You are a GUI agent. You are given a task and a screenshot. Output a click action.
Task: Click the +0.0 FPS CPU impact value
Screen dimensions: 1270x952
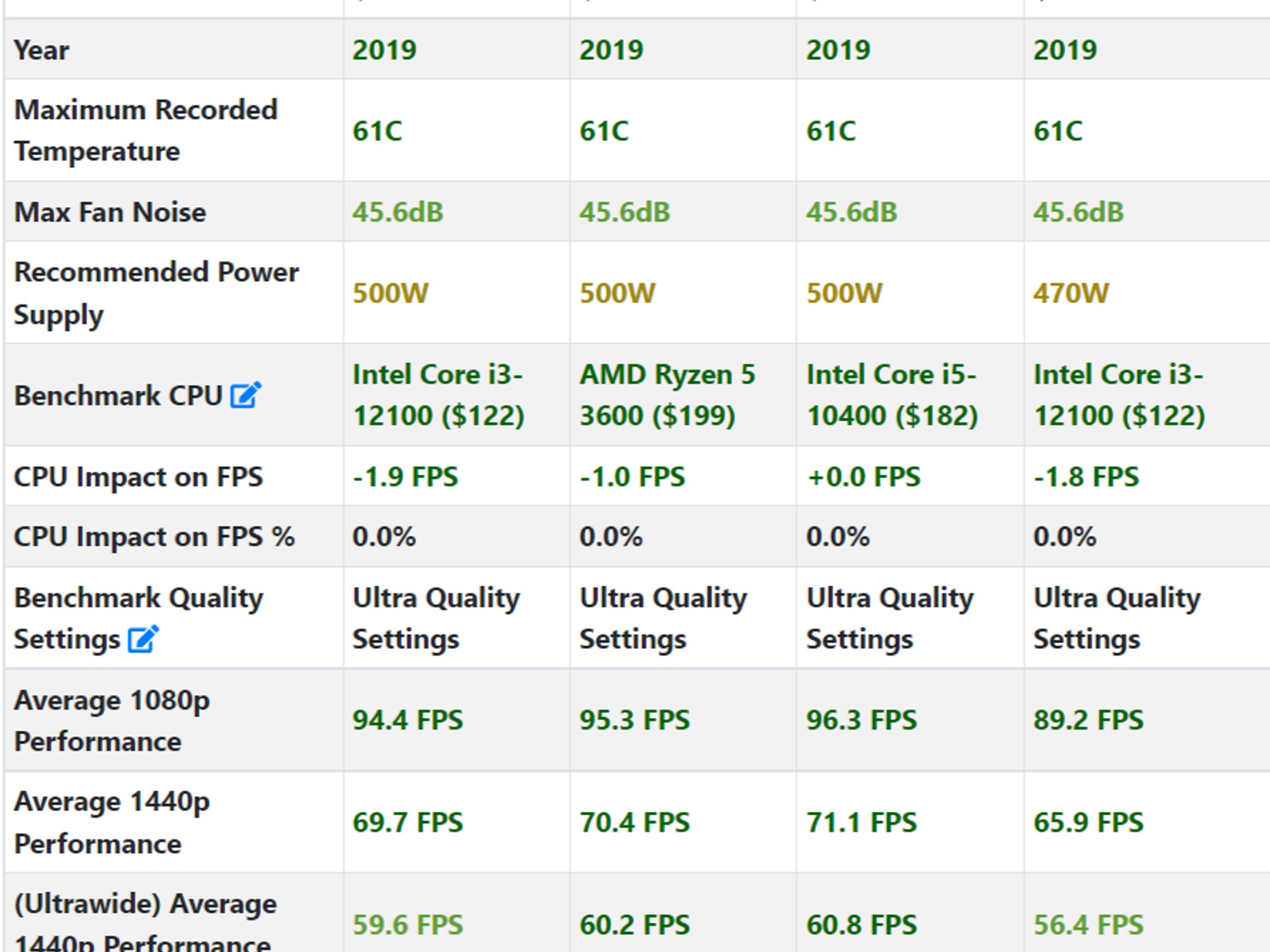[x=863, y=477]
